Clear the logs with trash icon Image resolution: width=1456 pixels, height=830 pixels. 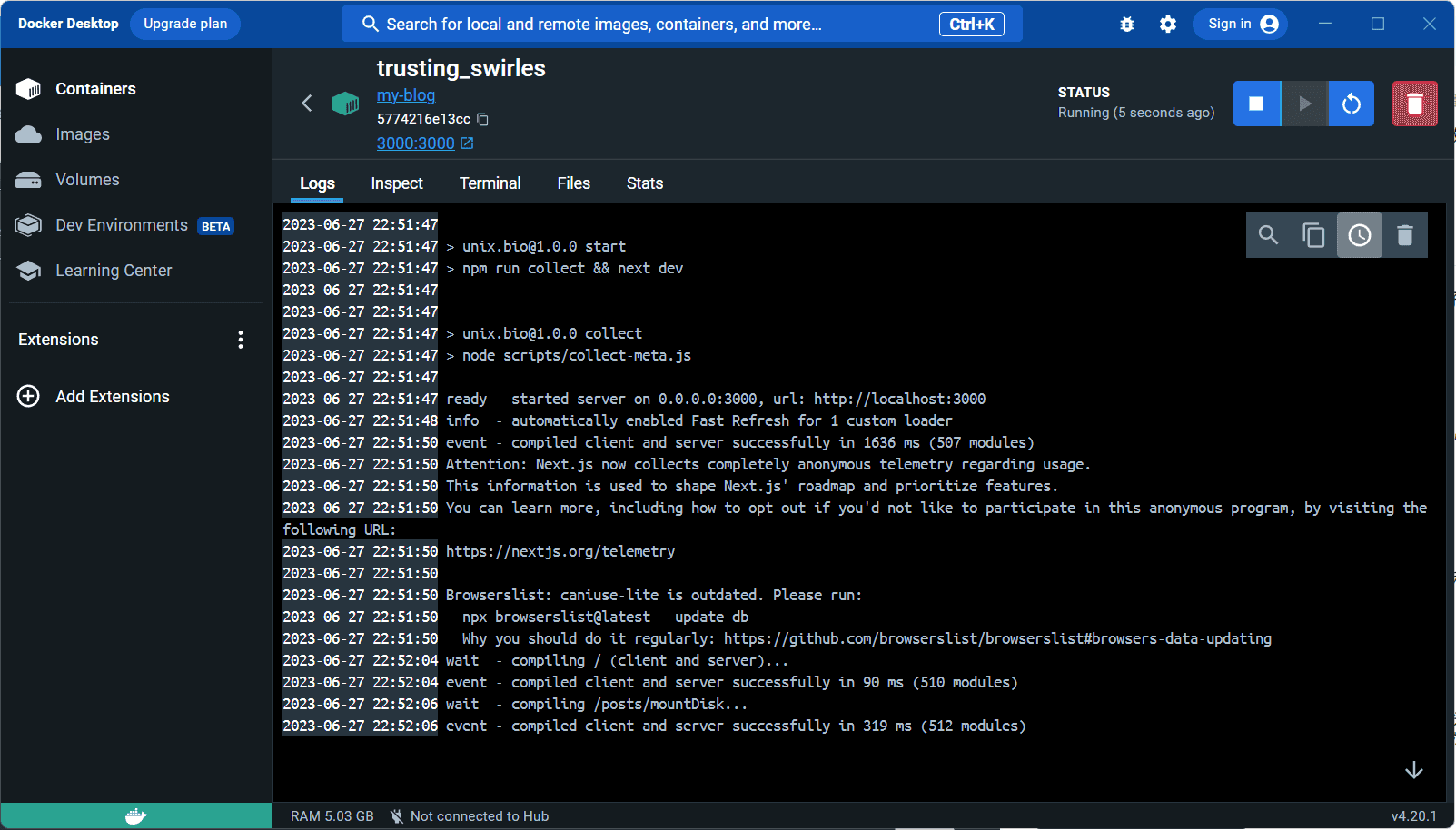coord(1405,235)
